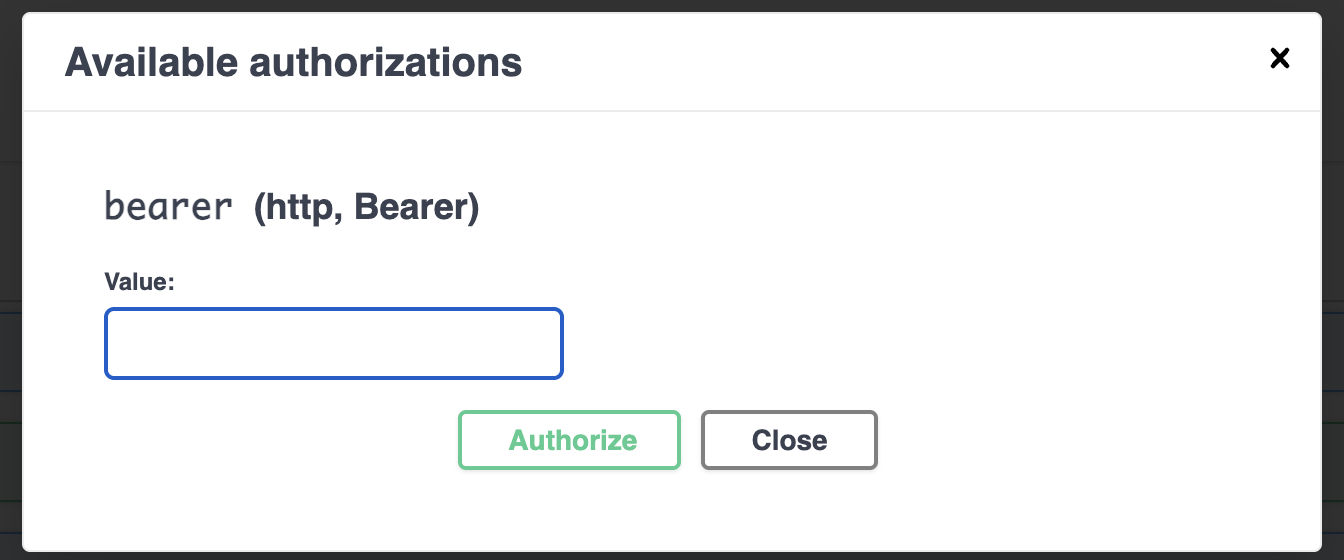Screen dimensions: 1344x560
Task: Click the "Available authorizations" heading
Action: (x=293, y=63)
